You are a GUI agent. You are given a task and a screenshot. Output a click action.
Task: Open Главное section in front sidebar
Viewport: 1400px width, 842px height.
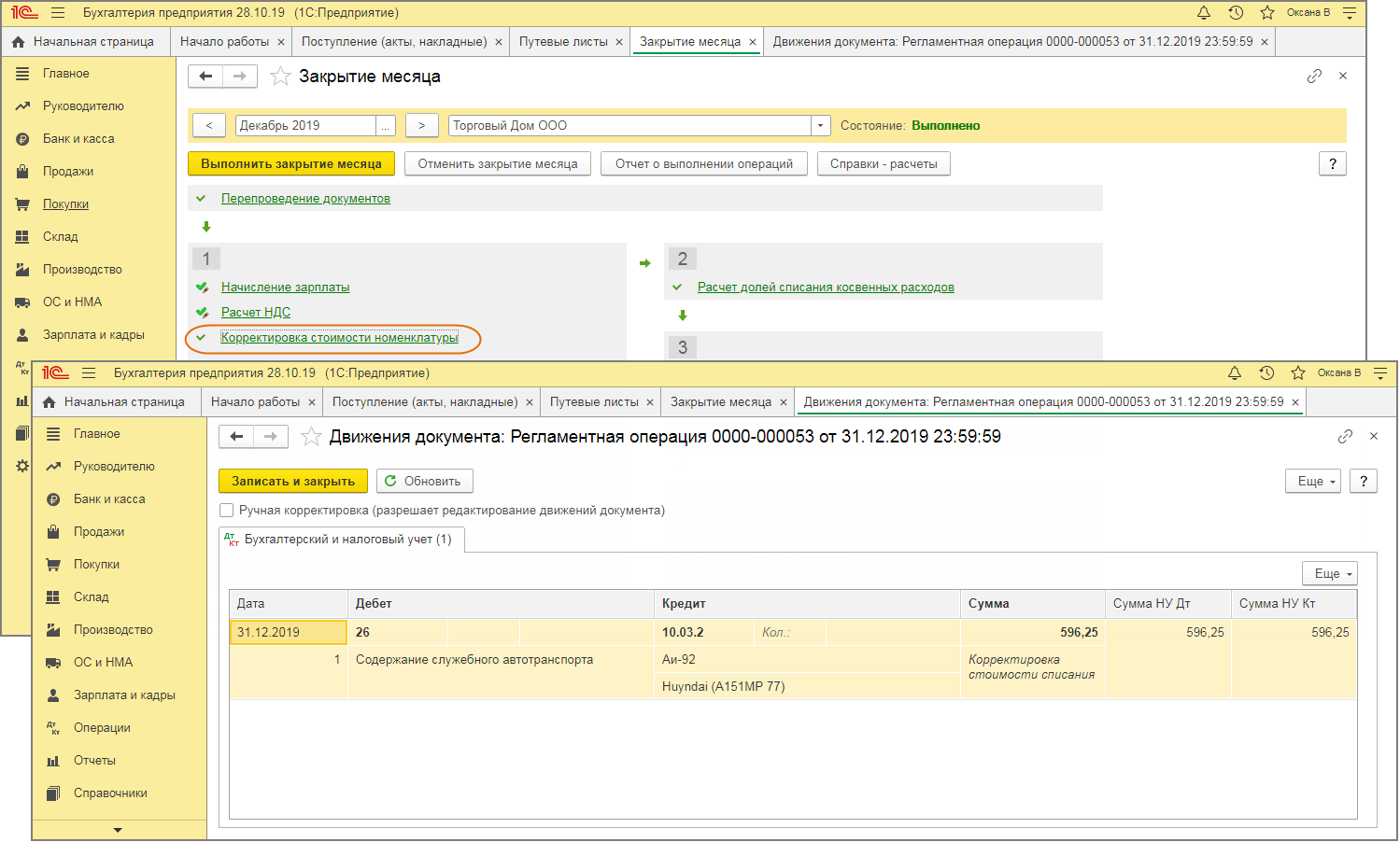(x=97, y=434)
